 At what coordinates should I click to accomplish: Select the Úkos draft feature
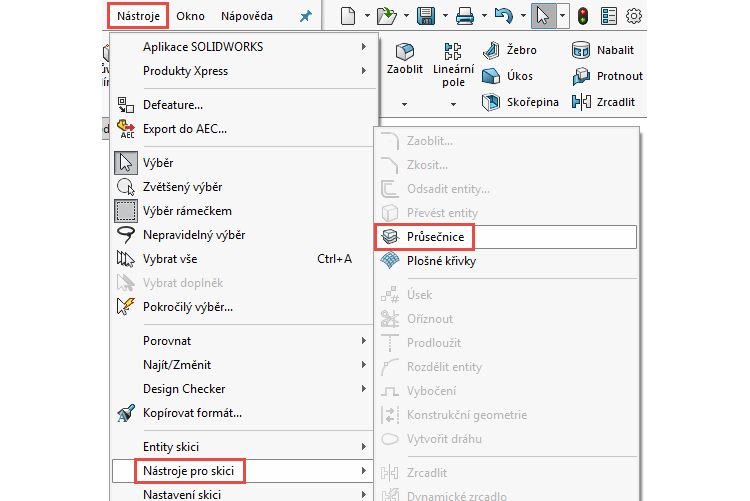(x=507, y=76)
